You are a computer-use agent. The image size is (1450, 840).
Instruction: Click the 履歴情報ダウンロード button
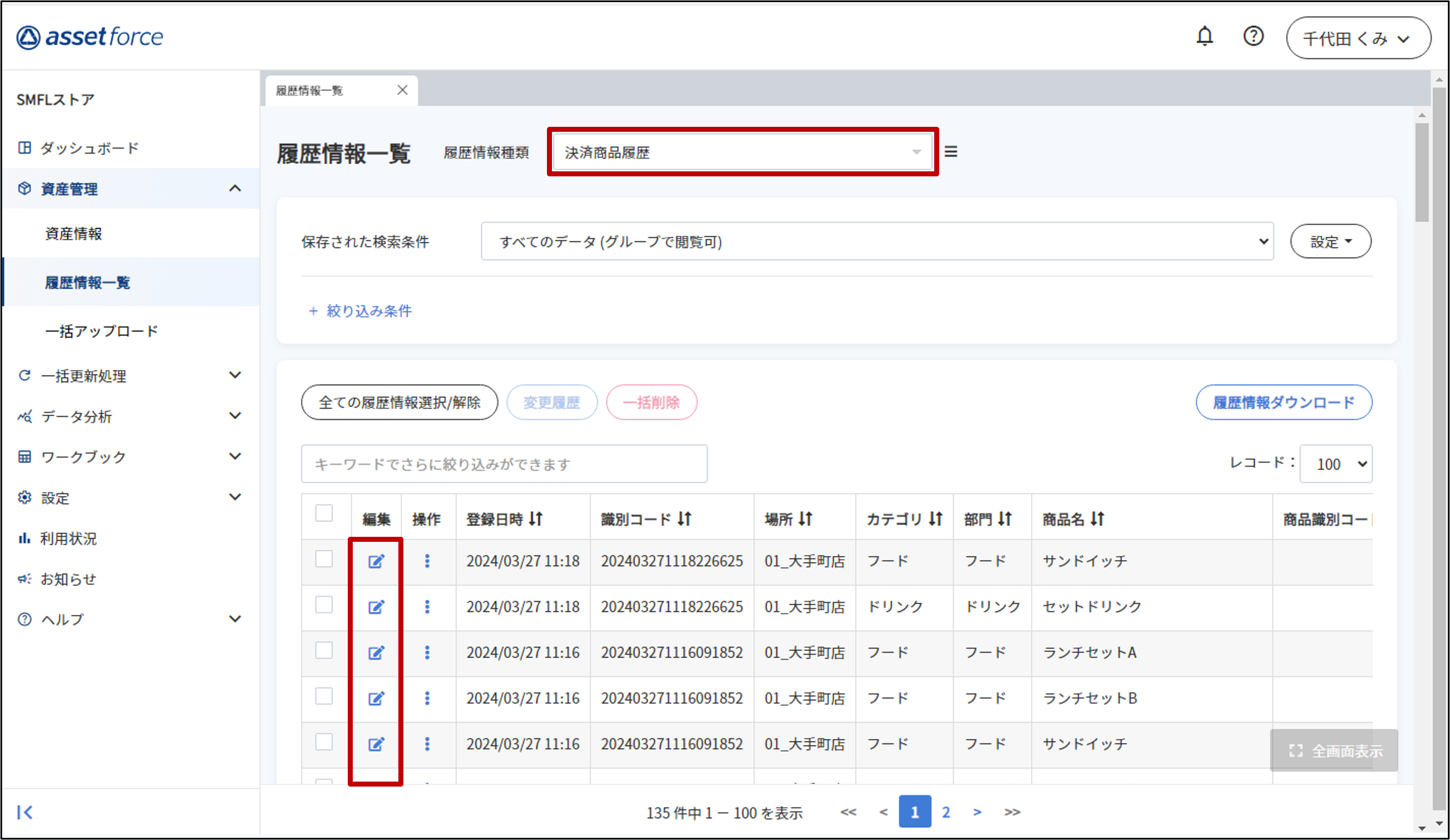click(x=1283, y=402)
